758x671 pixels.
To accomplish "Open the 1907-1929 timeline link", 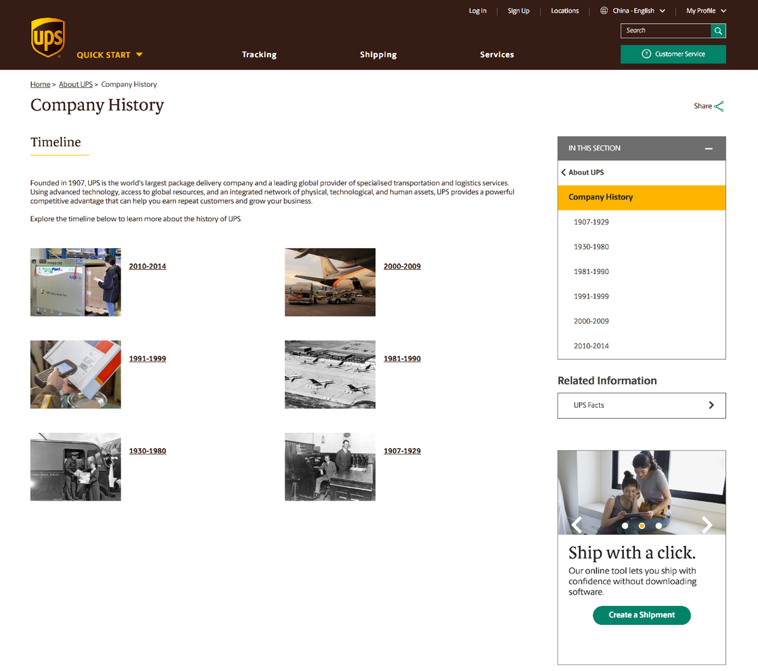I will (x=402, y=451).
